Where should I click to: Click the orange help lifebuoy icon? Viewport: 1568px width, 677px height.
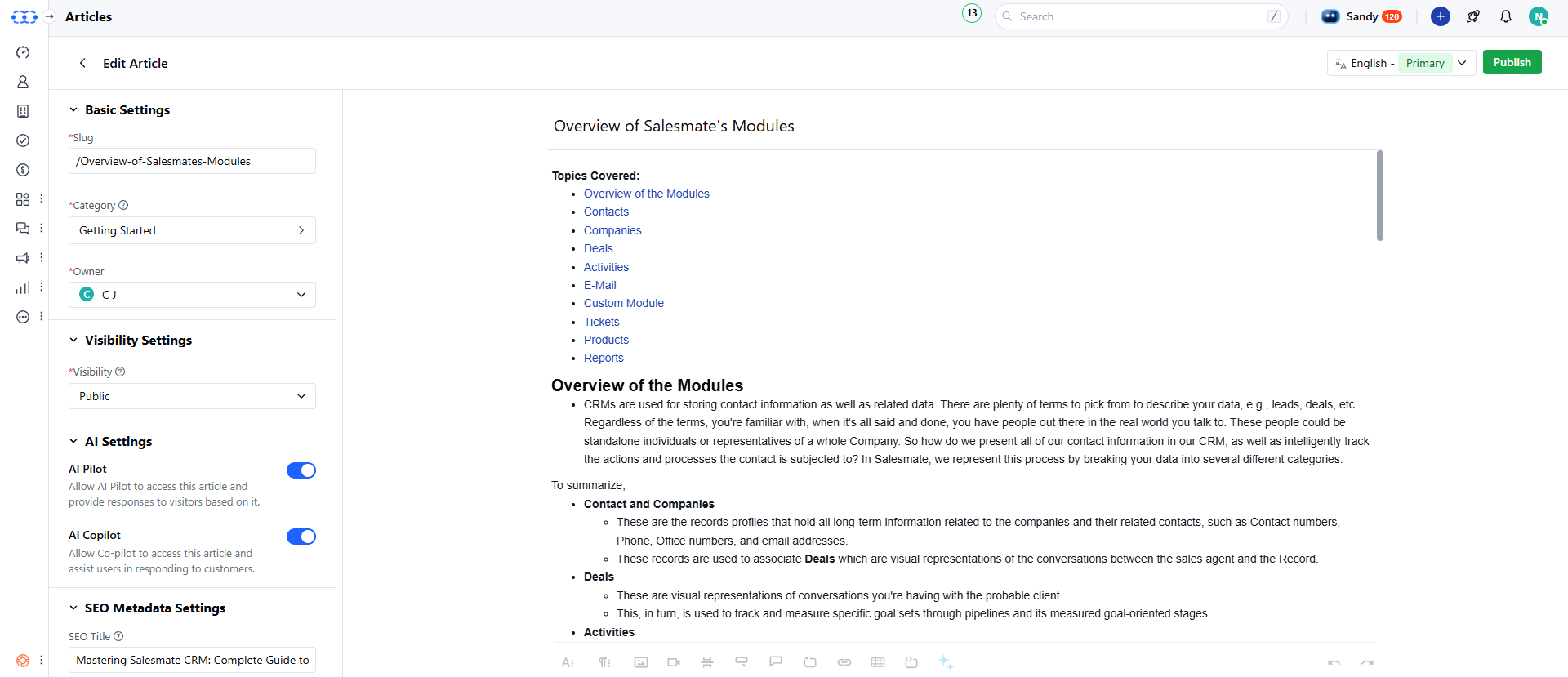pyautogui.click(x=23, y=661)
